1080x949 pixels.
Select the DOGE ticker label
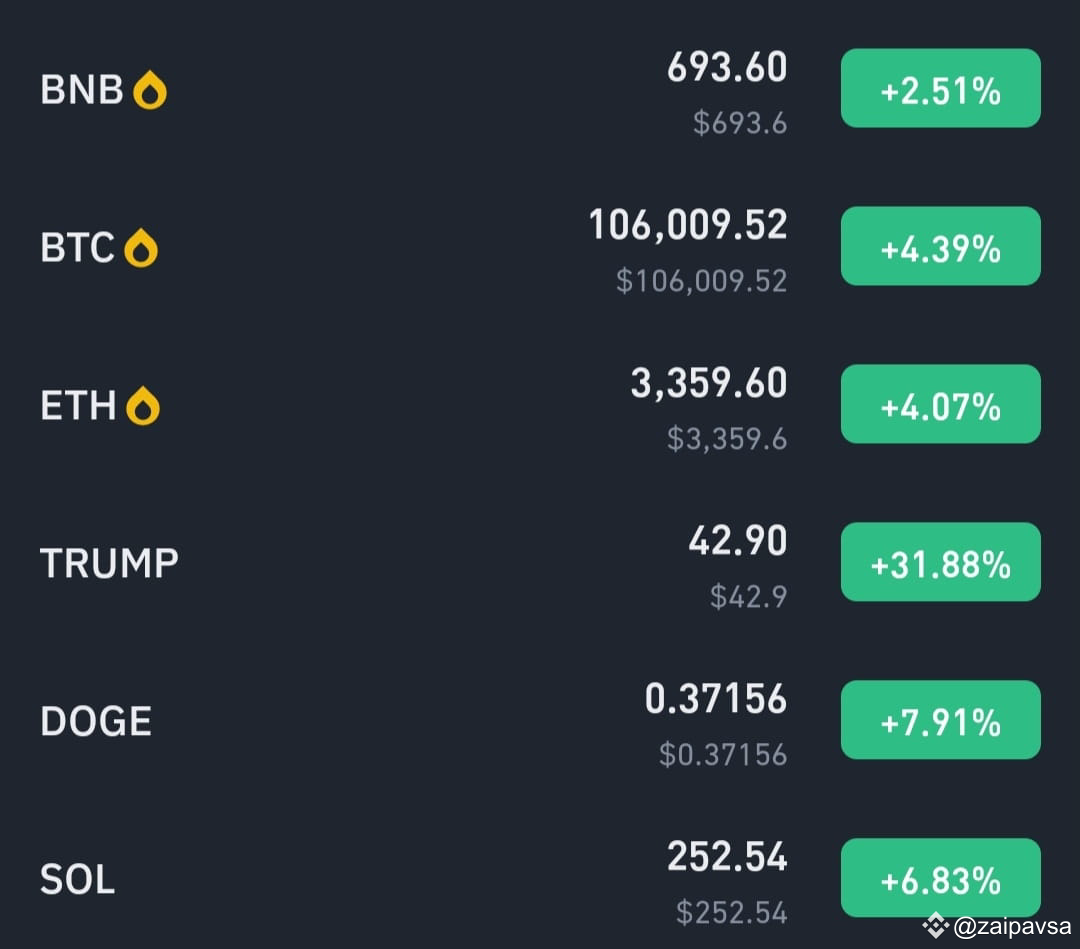96,721
